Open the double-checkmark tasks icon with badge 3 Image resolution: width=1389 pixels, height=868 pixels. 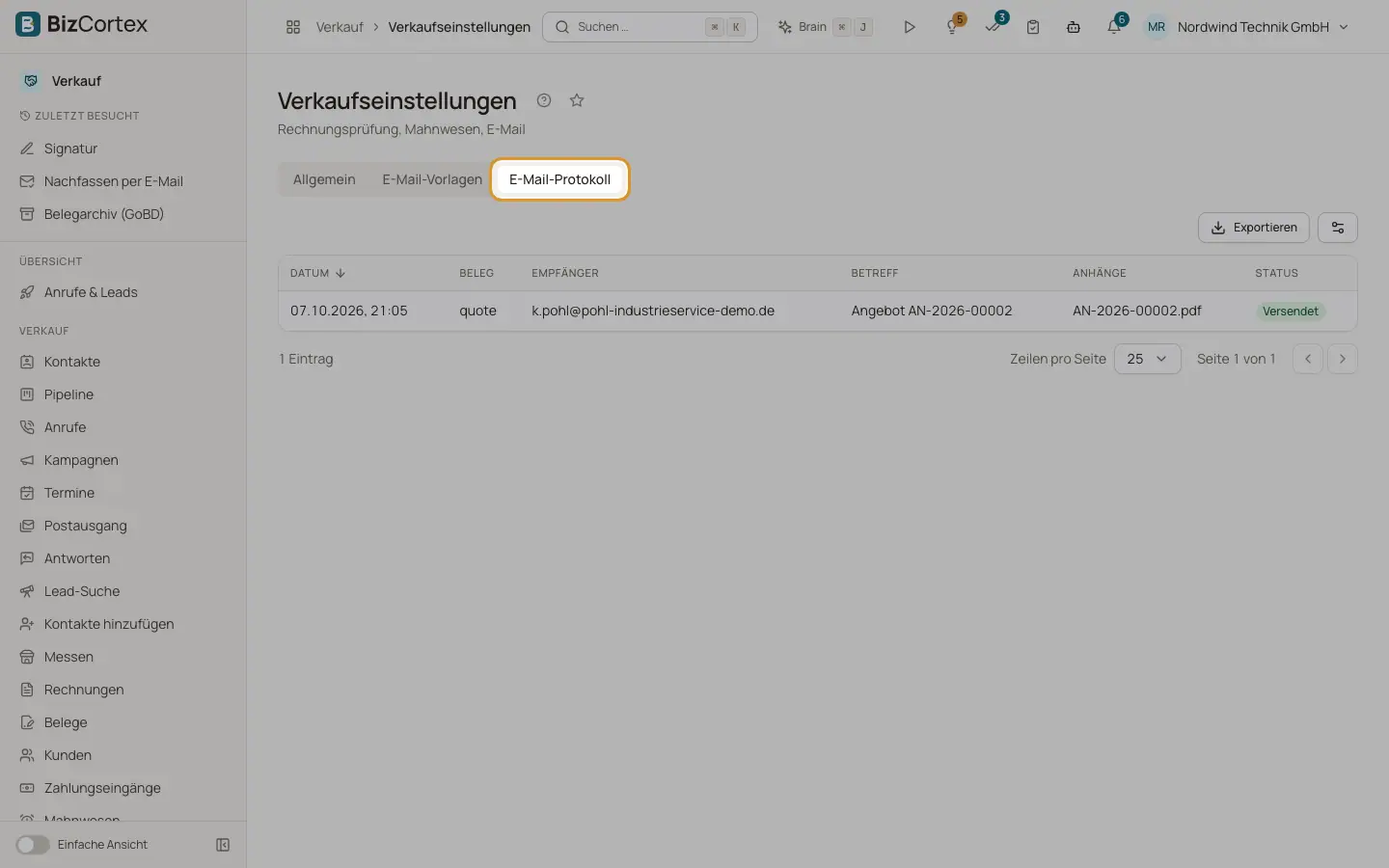[x=994, y=27]
